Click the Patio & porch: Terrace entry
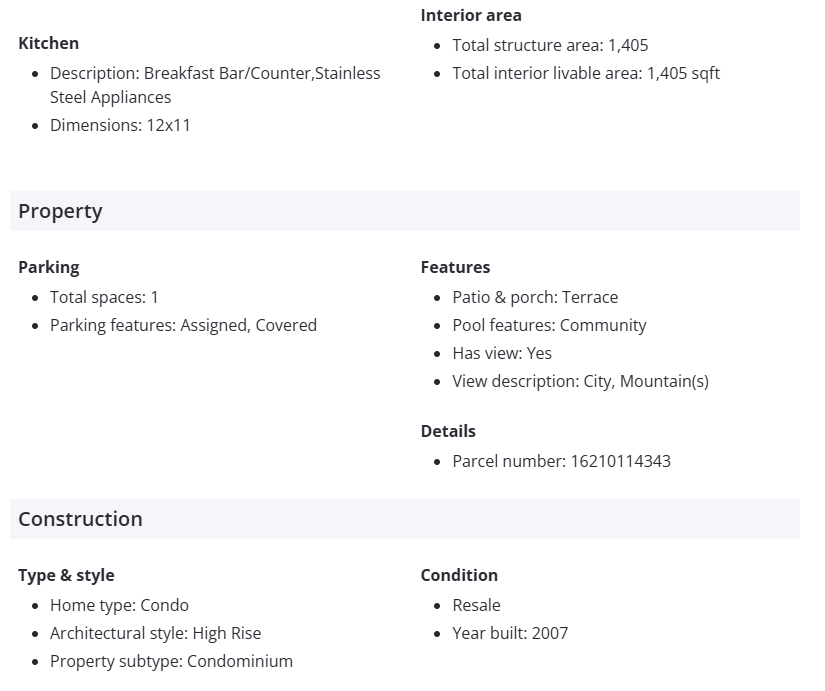825x691 pixels. click(x=535, y=297)
